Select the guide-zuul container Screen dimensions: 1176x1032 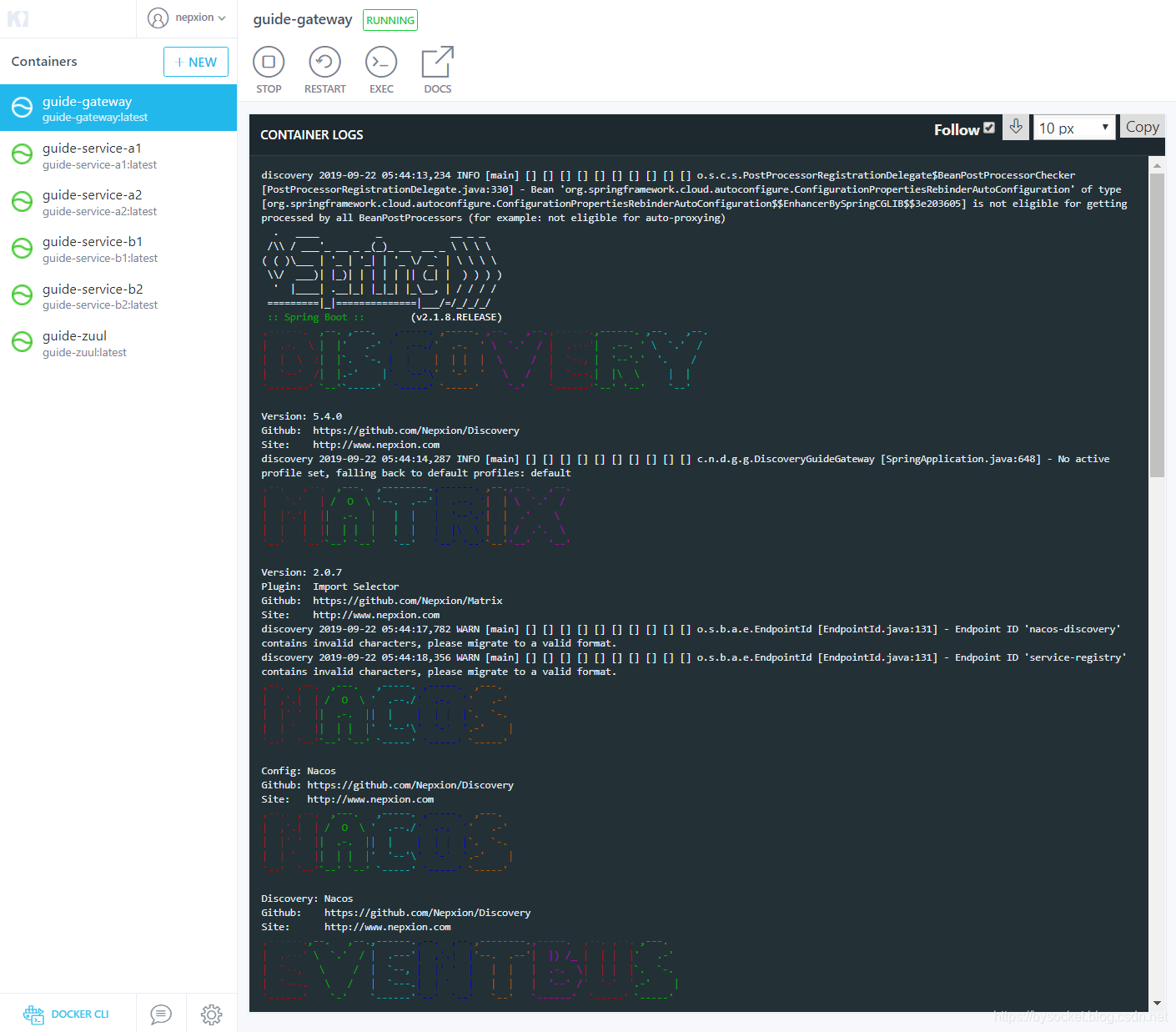[x=118, y=342]
